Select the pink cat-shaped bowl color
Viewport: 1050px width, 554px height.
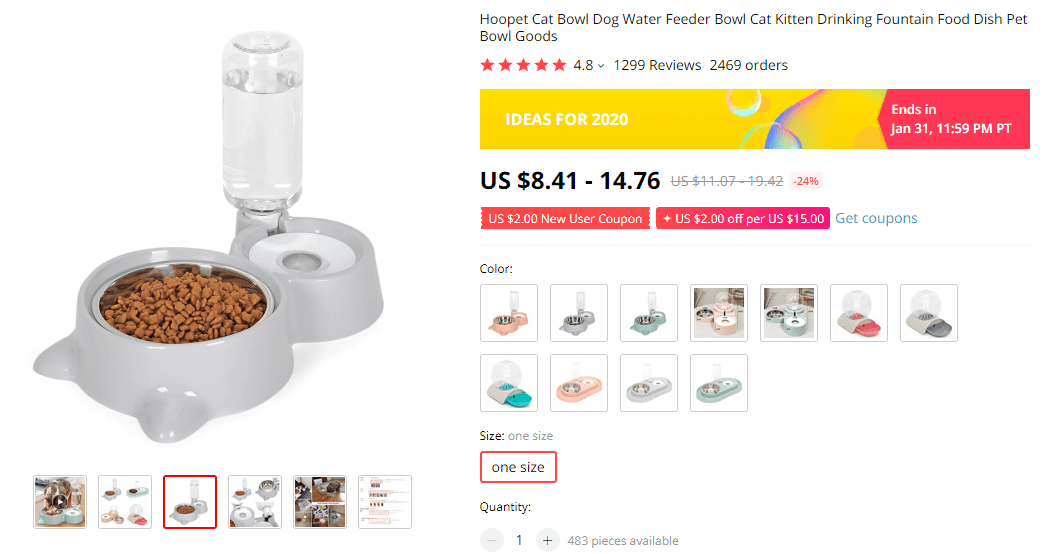509,313
